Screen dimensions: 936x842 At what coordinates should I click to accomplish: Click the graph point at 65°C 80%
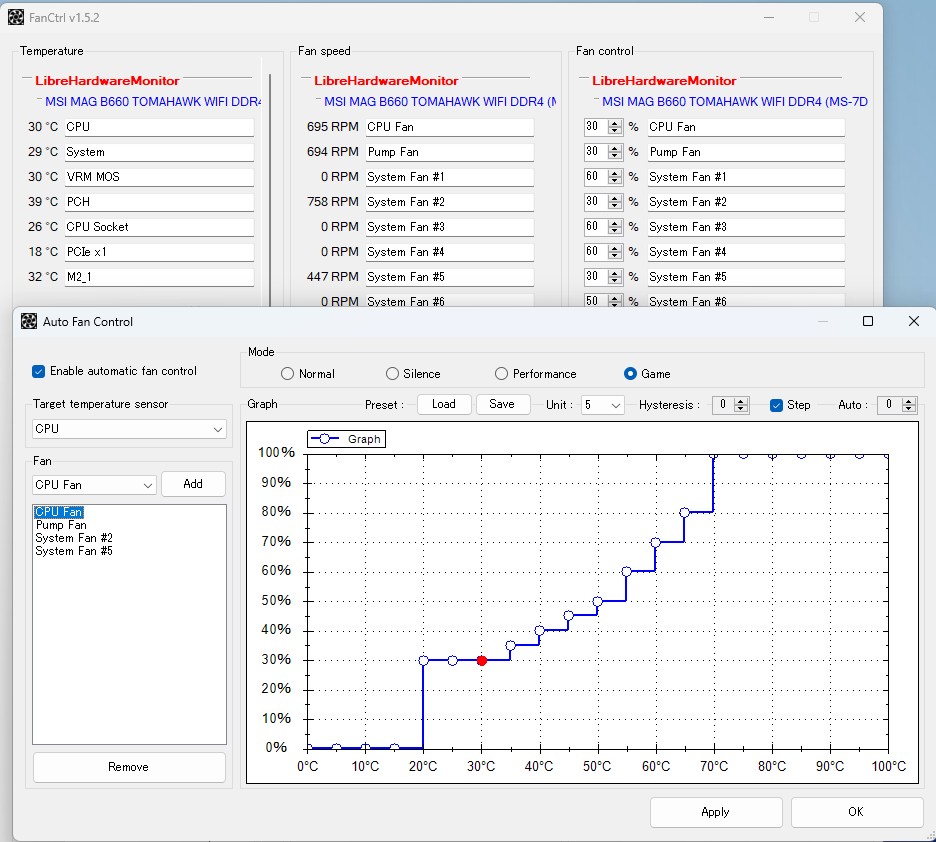tap(685, 513)
